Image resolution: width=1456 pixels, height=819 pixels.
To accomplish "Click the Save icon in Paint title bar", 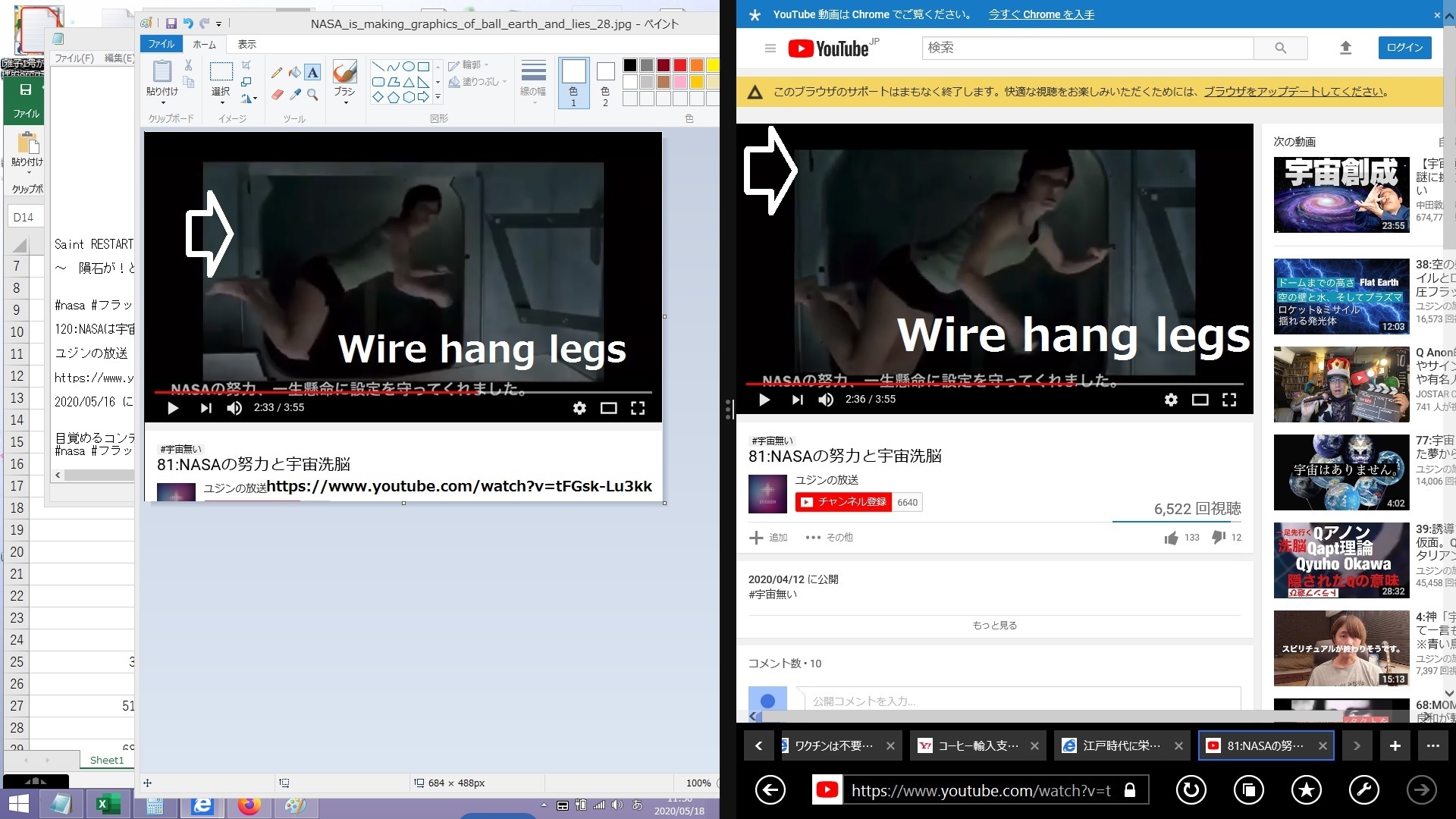I will tap(171, 24).
